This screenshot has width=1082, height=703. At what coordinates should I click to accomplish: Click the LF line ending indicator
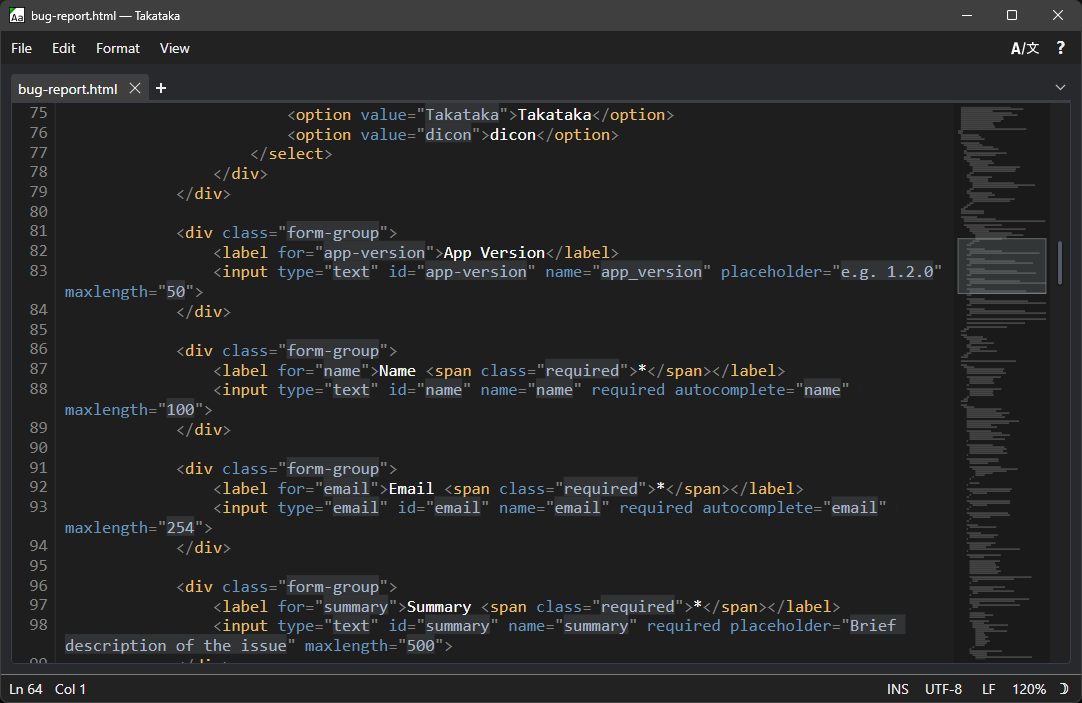(988, 689)
